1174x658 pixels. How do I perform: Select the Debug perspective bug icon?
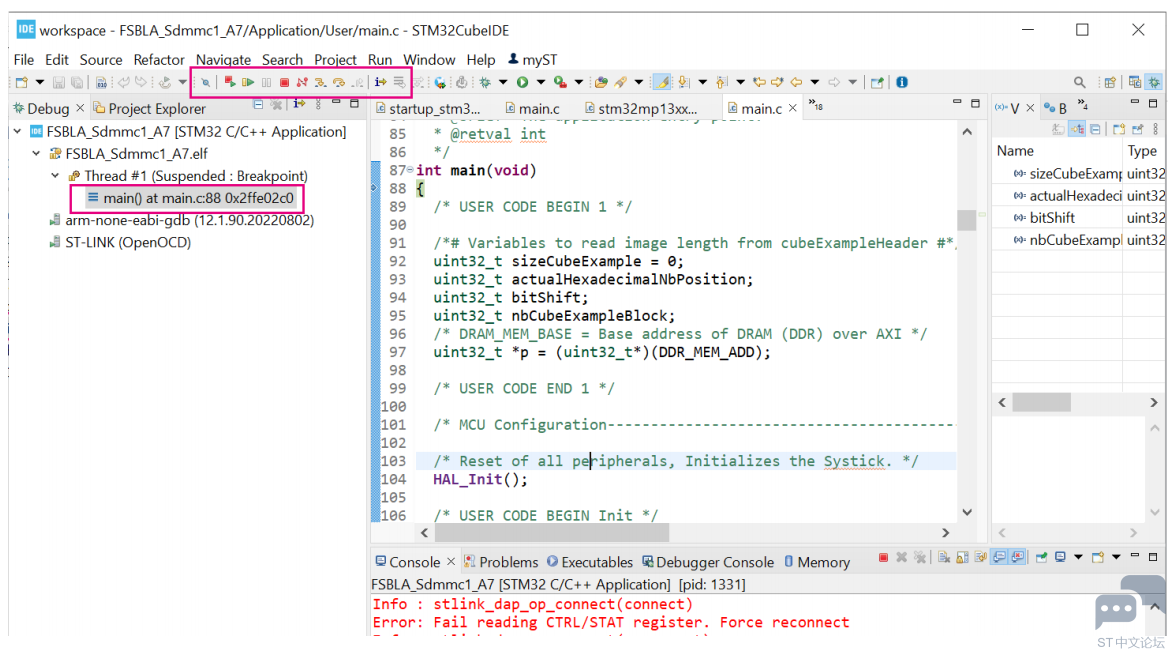(x=1155, y=82)
